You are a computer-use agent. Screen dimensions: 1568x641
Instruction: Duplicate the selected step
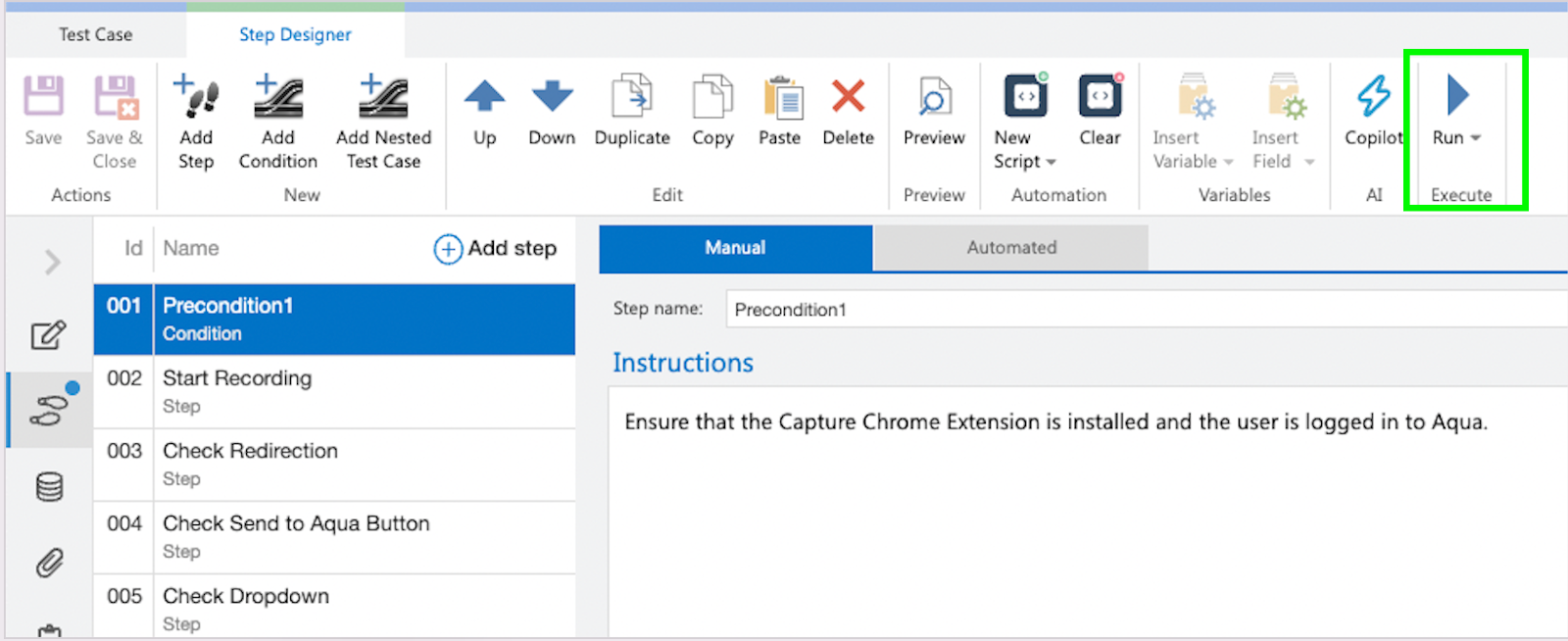tap(632, 98)
